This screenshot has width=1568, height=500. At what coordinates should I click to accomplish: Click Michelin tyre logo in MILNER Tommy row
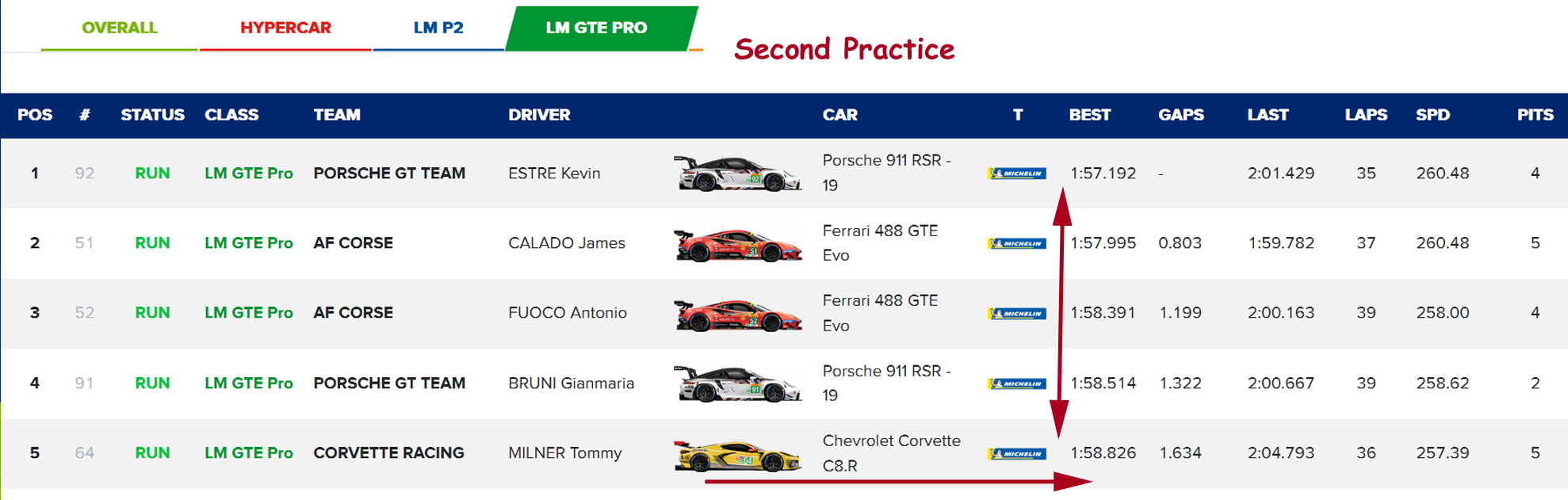point(1017,454)
